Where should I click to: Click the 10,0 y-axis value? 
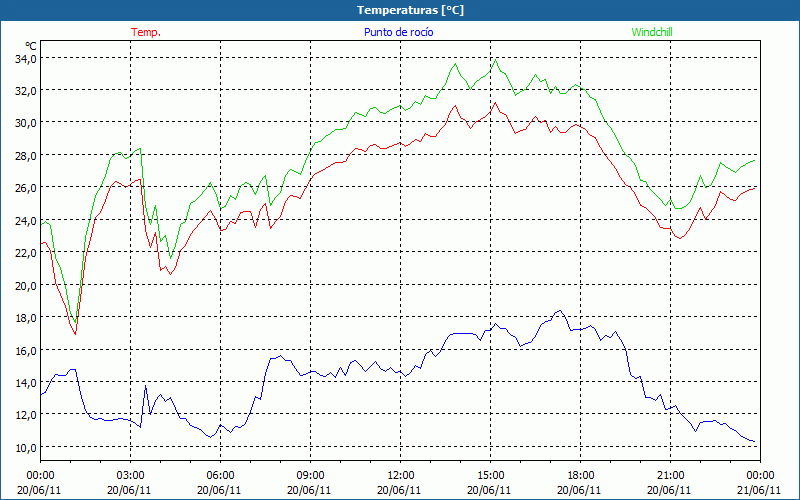pyautogui.click(x=26, y=447)
